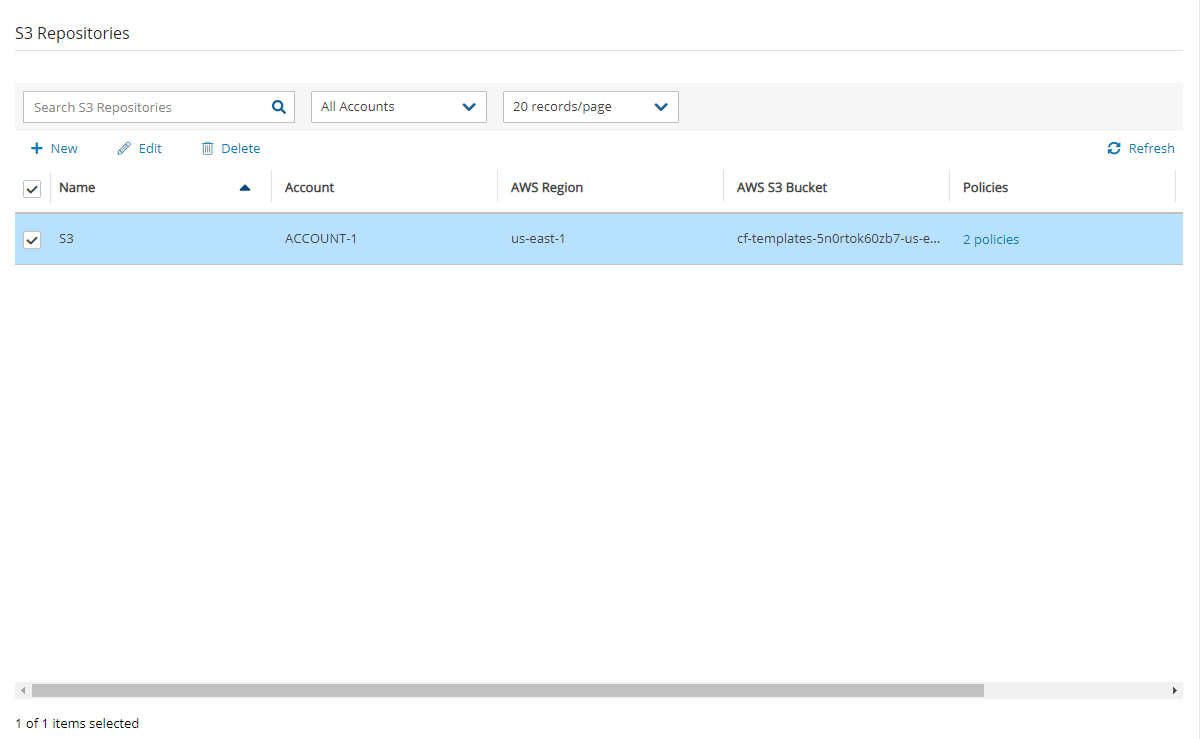This screenshot has height=739, width=1200.
Task: Toggle the select-all header checkbox
Action: tap(32, 188)
